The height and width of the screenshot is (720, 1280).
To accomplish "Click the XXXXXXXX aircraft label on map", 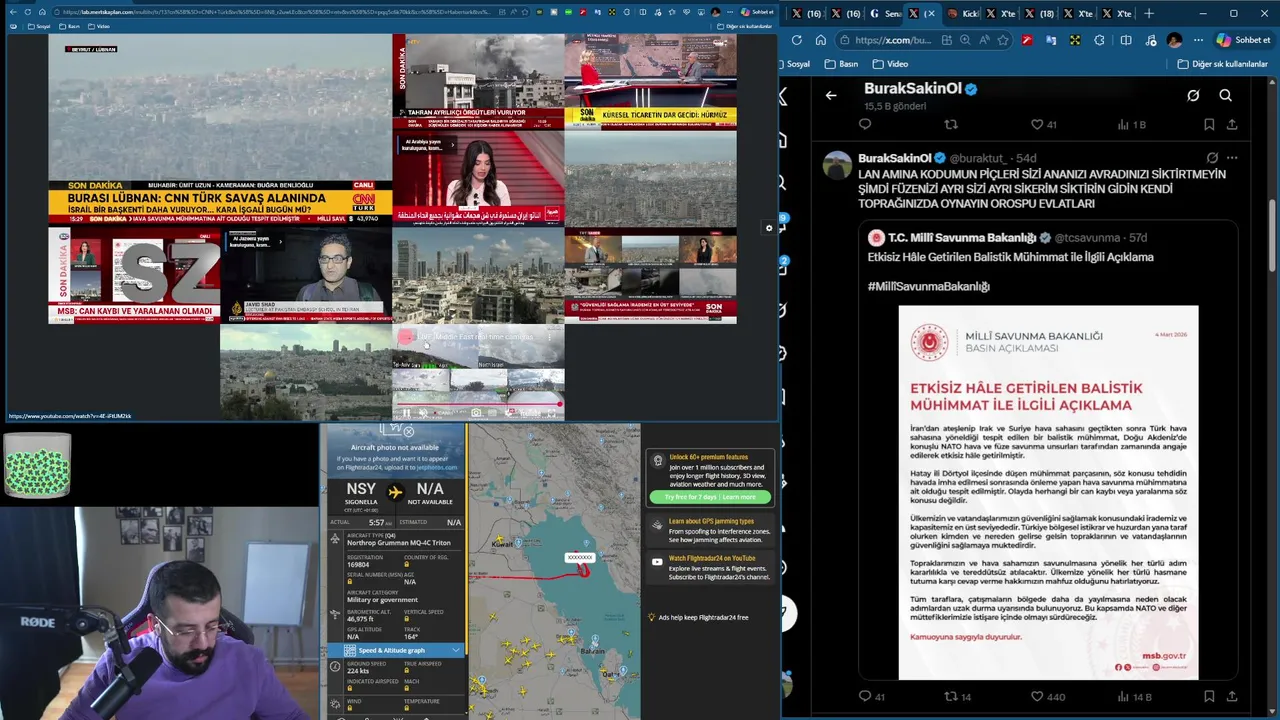I will coord(580,557).
